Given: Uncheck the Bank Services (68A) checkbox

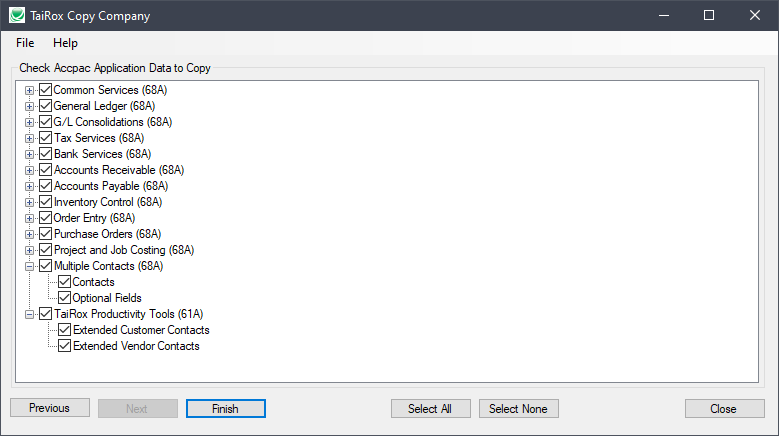Looking at the screenshot, I should (x=46, y=154).
